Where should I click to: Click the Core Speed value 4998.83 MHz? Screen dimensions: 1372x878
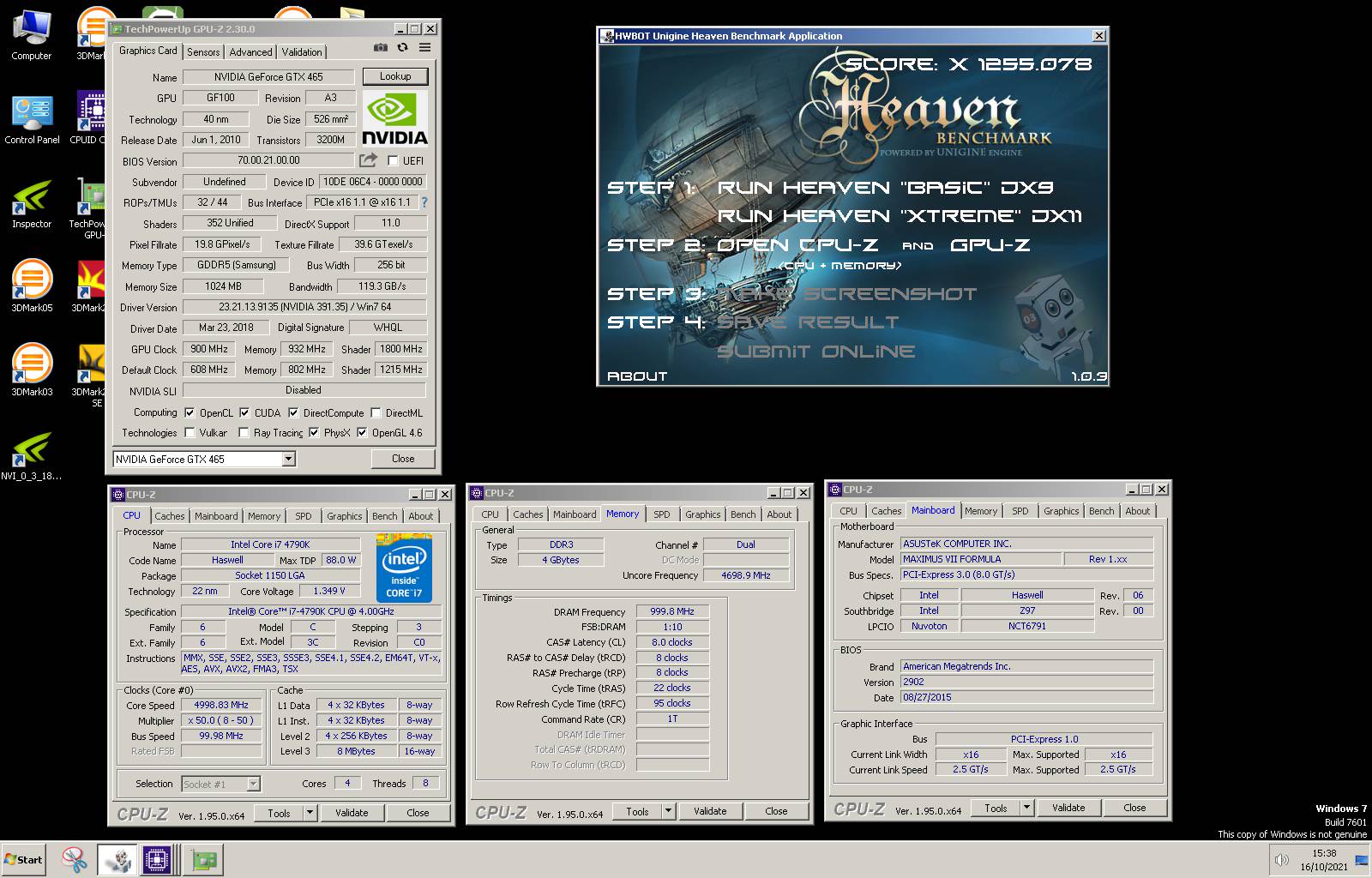tap(221, 705)
